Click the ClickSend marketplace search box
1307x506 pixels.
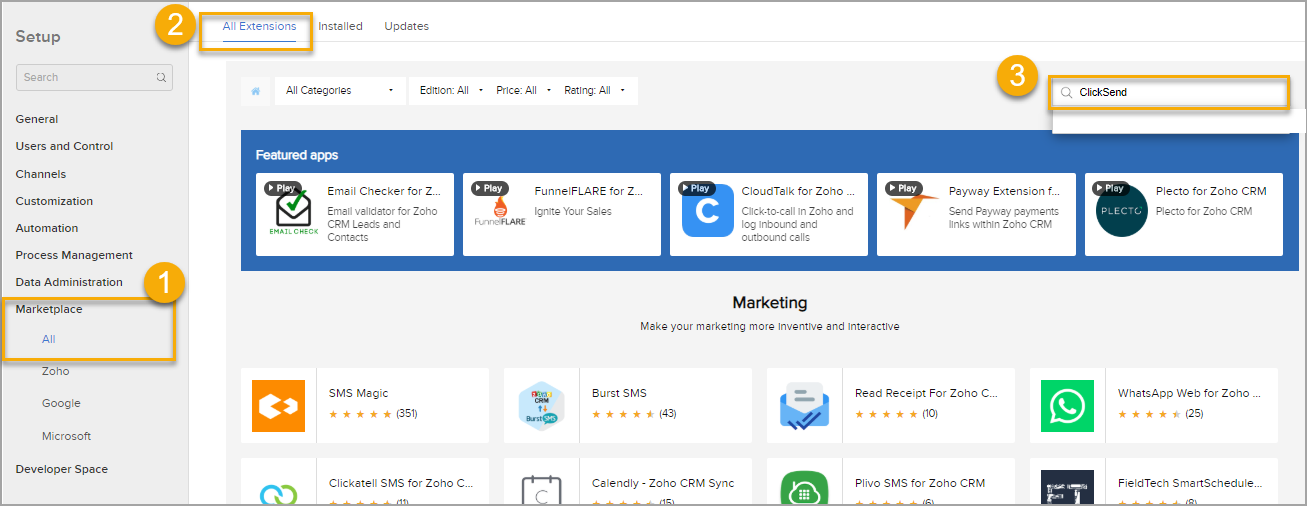(1170, 92)
